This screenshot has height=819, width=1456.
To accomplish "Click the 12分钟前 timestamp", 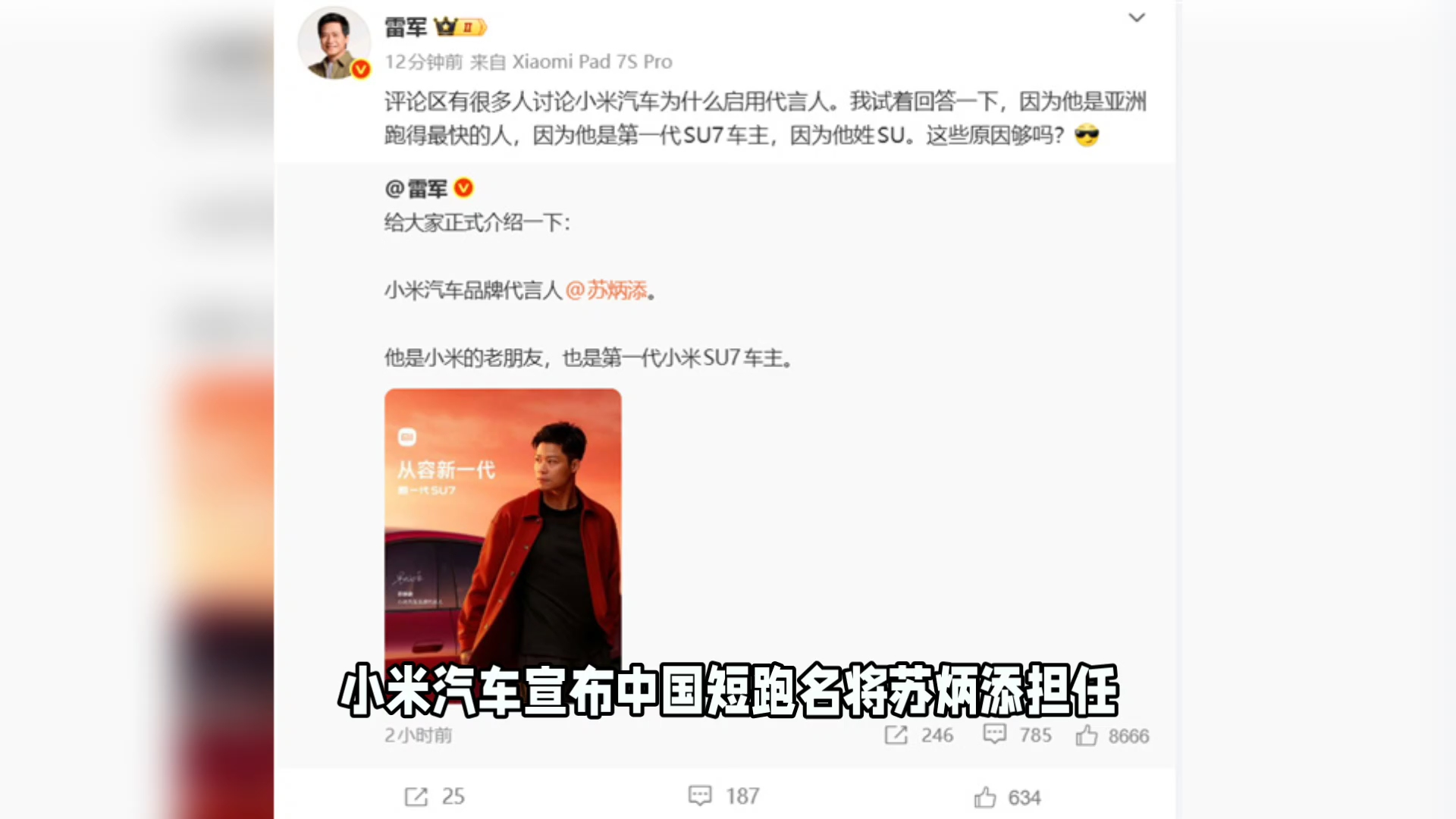I will (423, 61).
